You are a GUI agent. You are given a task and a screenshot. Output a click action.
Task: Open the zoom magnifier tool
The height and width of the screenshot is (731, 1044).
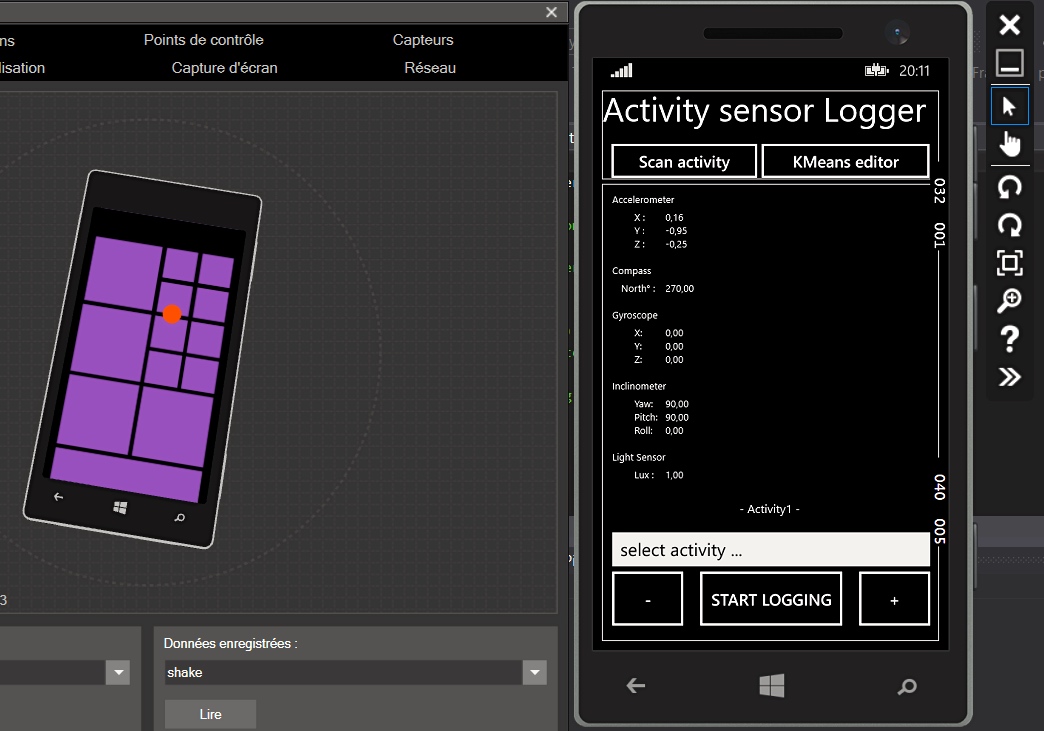coord(1009,301)
